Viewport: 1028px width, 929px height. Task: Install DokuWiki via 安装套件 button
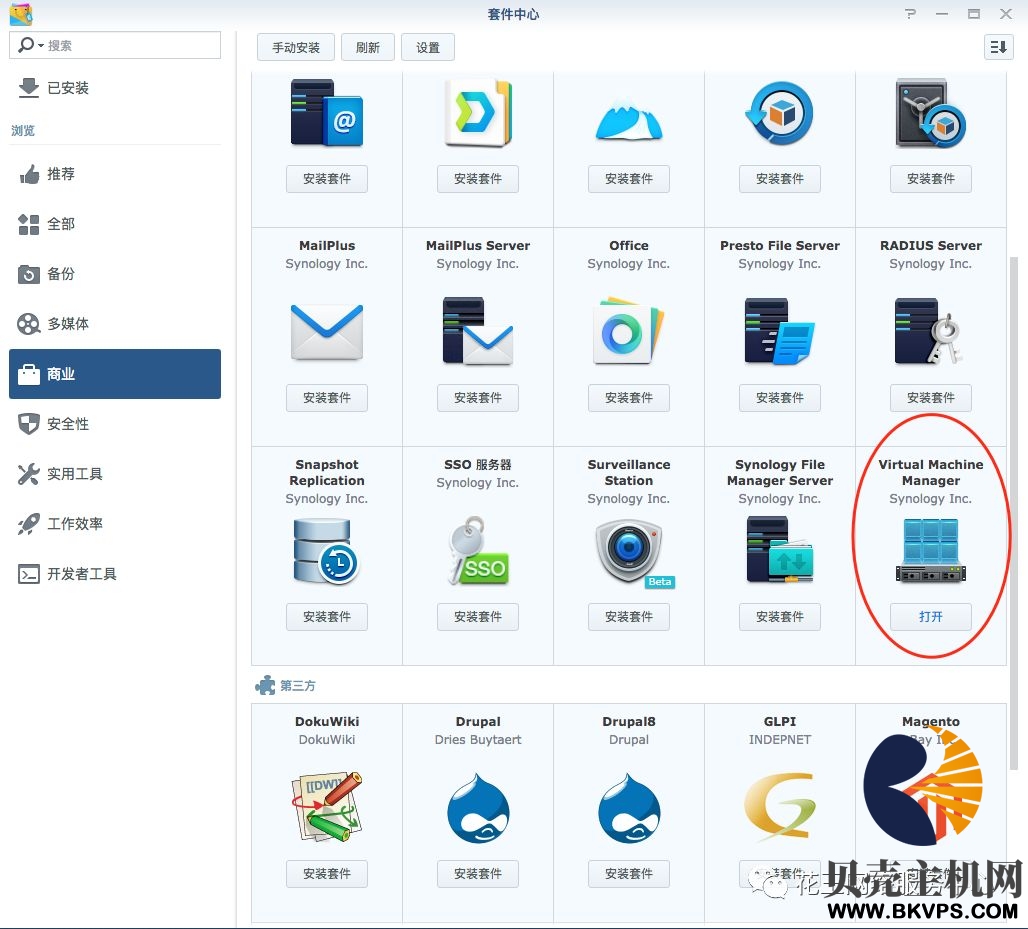click(x=326, y=874)
